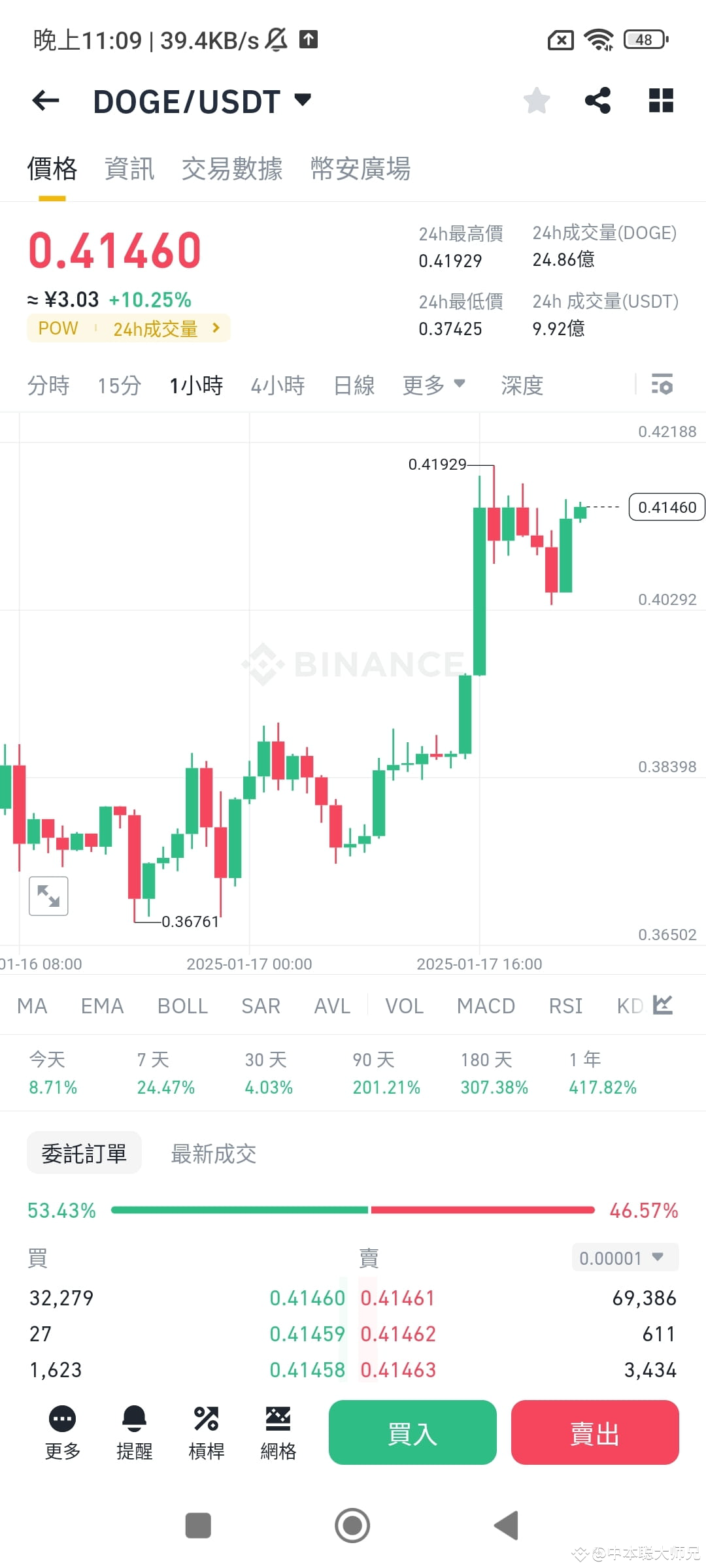Open the chart settings icon beside 深度
This screenshot has height=1568, width=706.
click(x=663, y=385)
